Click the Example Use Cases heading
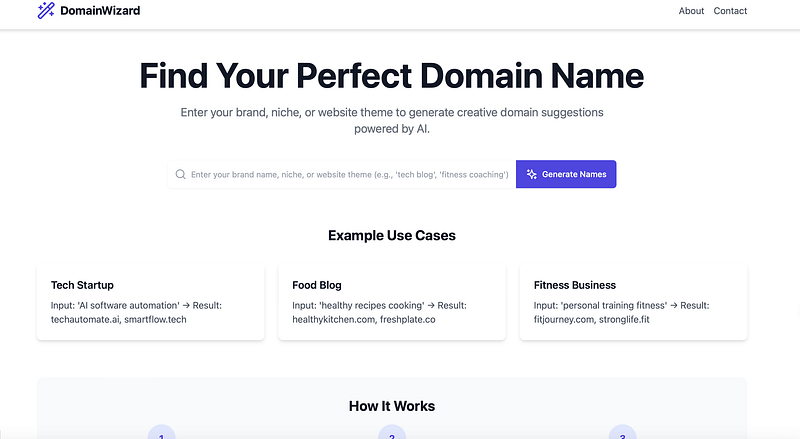The image size is (800, 439). tap(392, 236)
